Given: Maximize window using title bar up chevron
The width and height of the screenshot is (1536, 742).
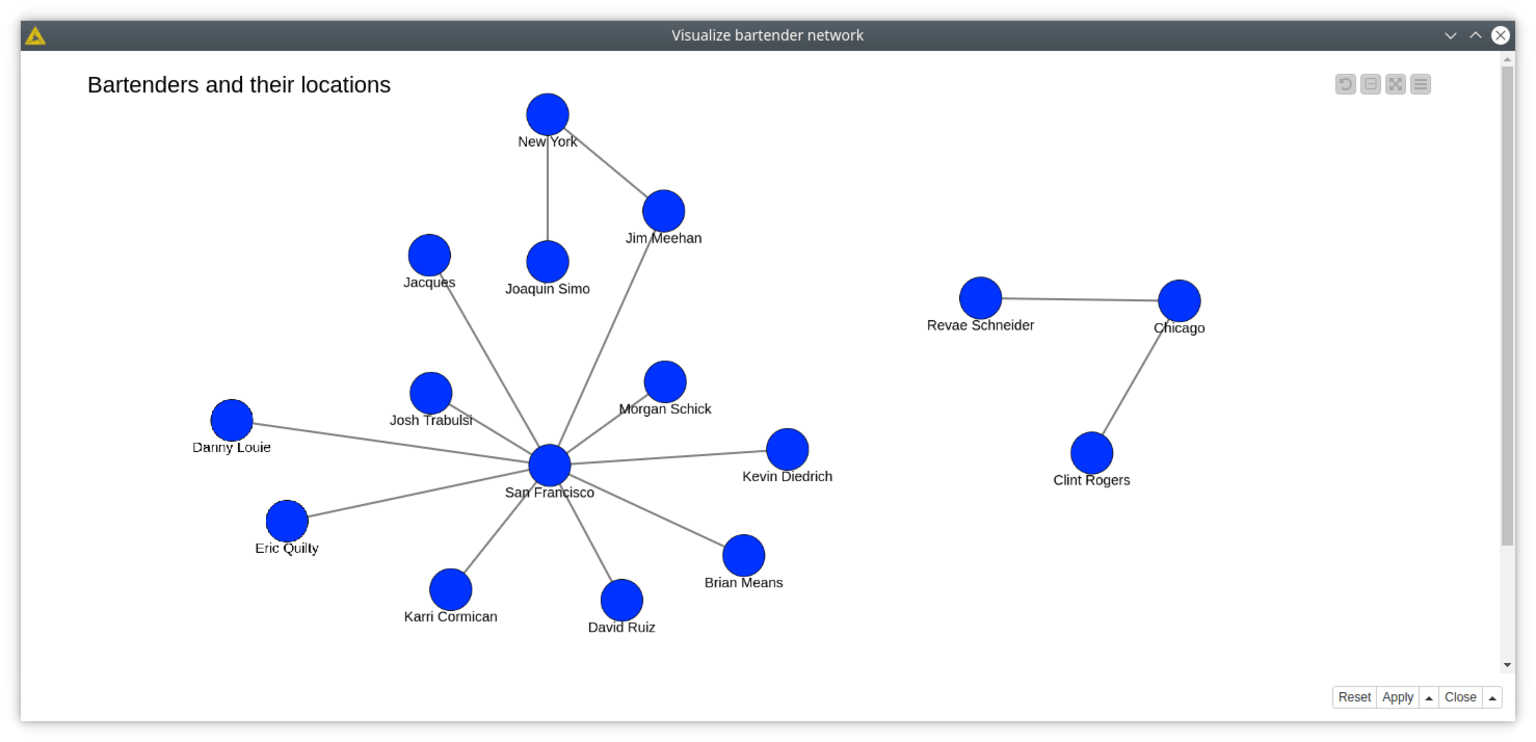Looking at the screenshot, I should (x=1475, y=35).
